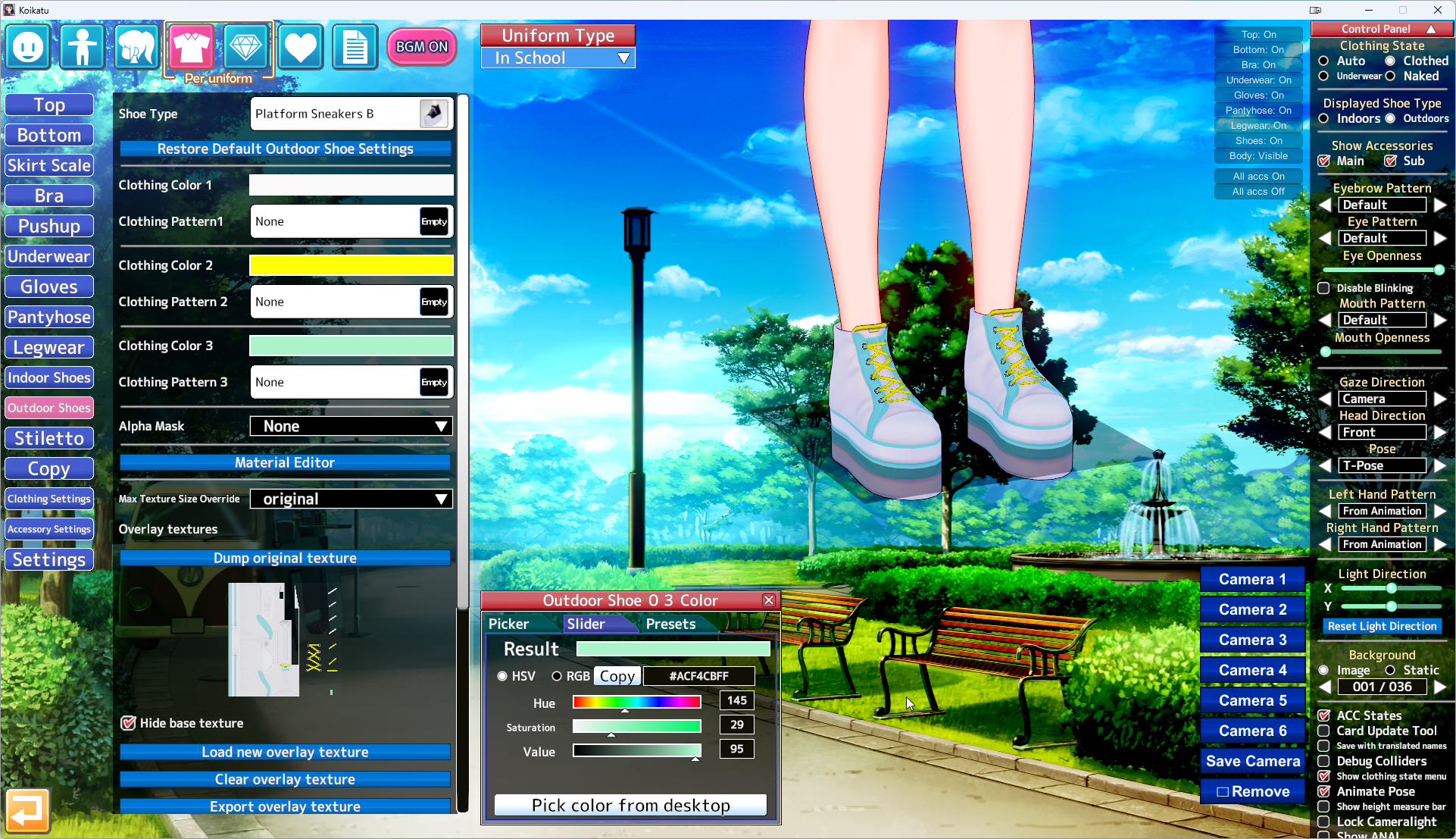This screenshot has width=1456, height=839.
Task: Open the Max Texture Size Override dropdown
Action: click(352, 499)
